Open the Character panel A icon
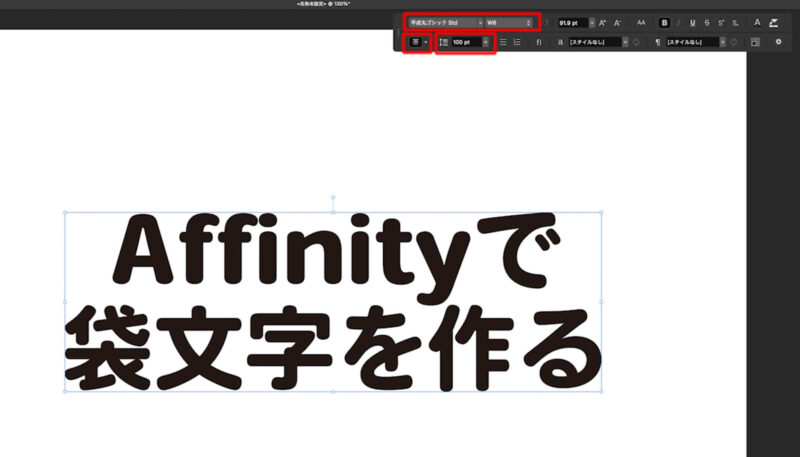This screenshot has height=457, width=800. pos(757,22)
